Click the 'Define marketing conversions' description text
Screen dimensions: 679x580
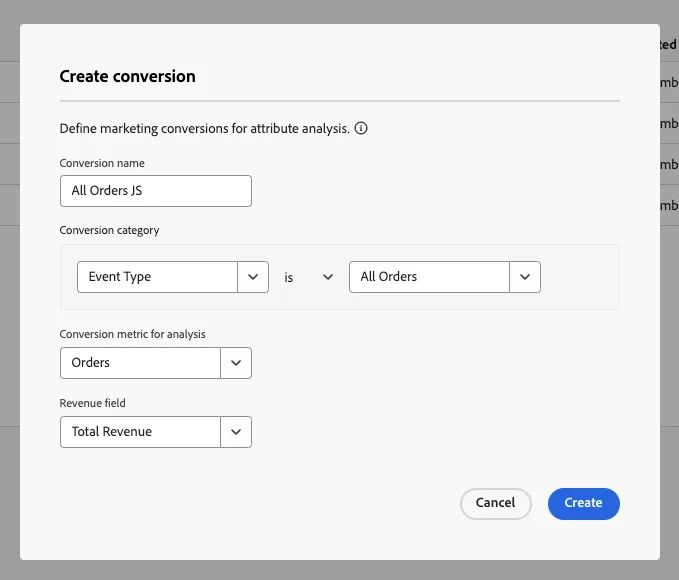(204, 129)
